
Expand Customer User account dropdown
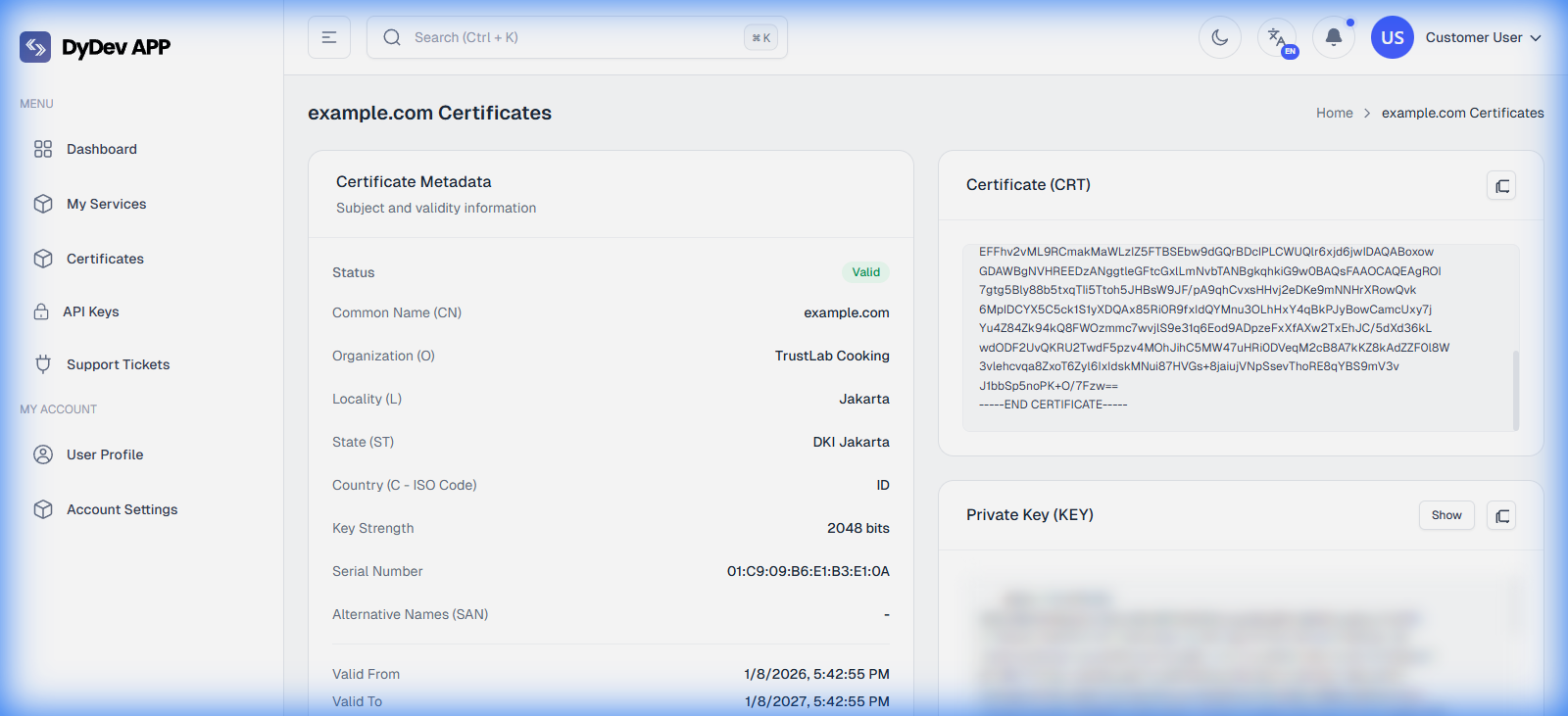pos(1483,37)
